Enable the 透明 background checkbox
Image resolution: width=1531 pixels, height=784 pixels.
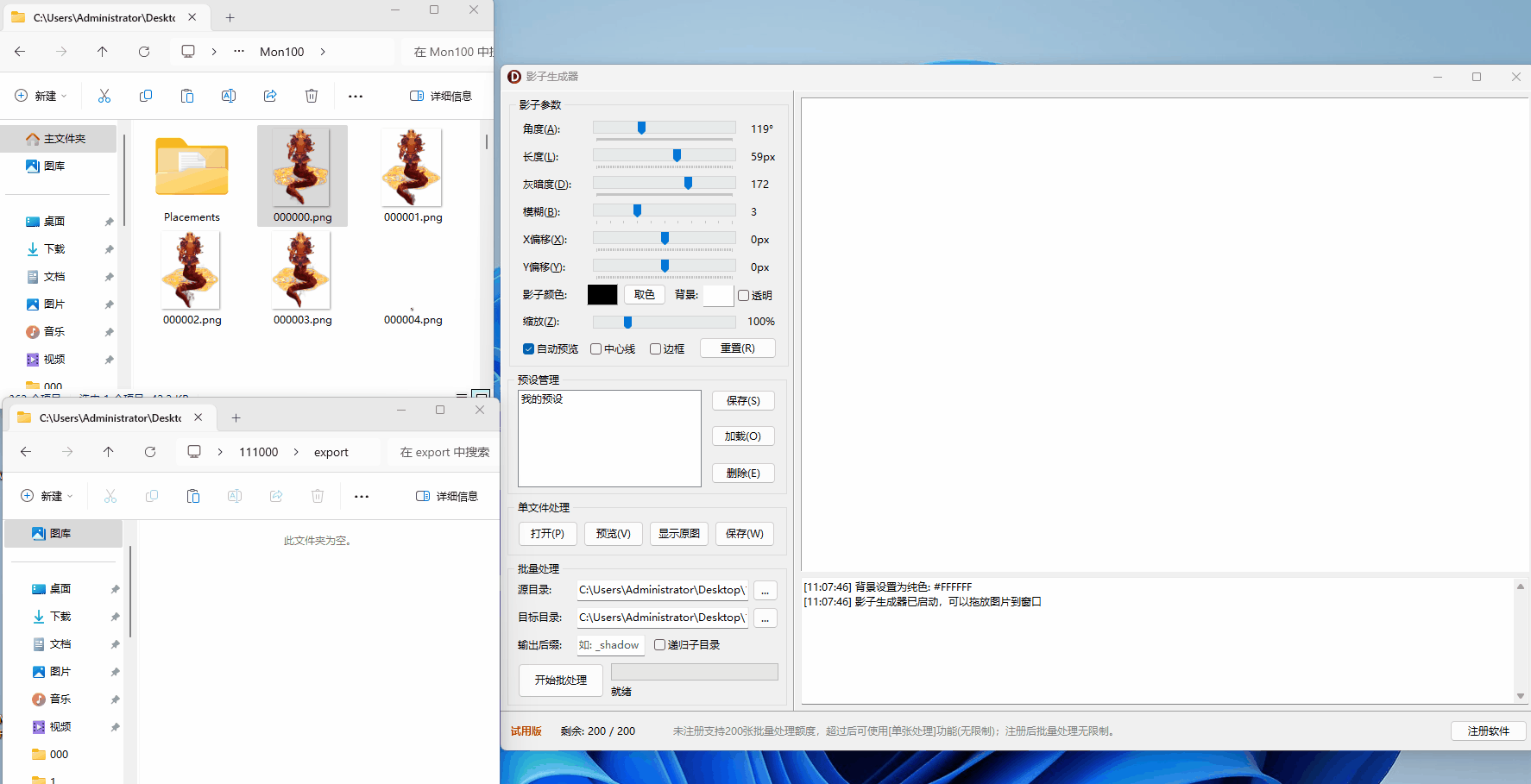(x=743, y=295)
